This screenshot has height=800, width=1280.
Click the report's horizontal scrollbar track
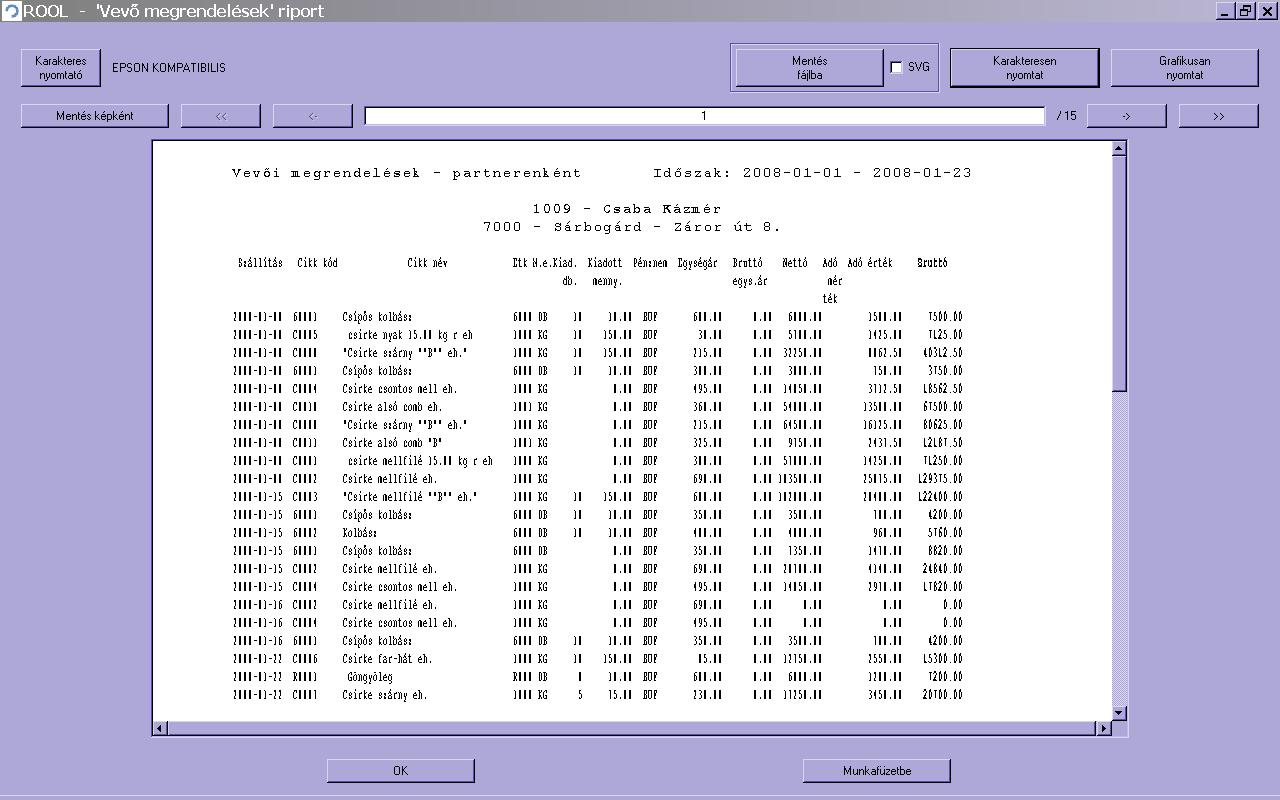coord(630,728)
